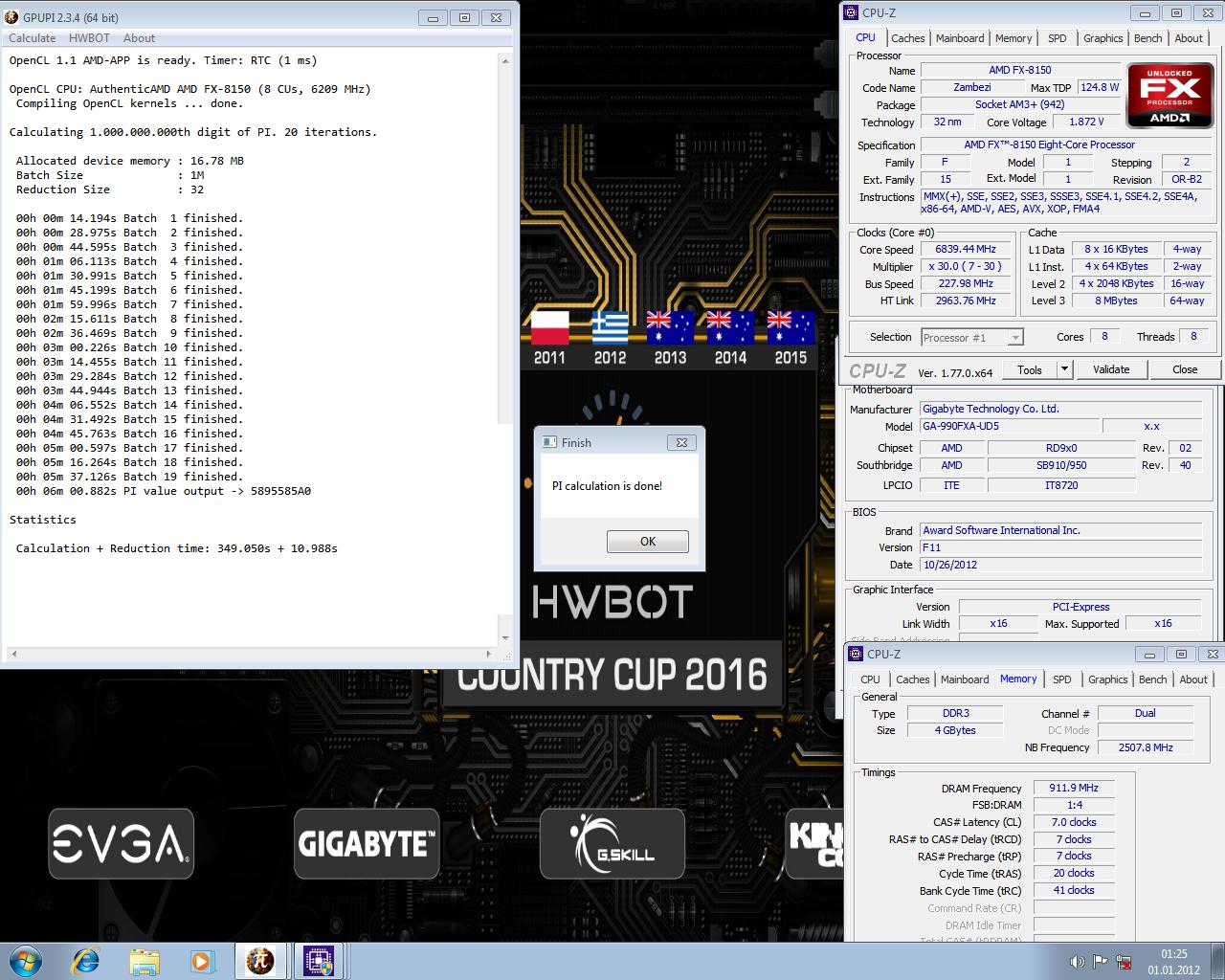Switch to Mainboard tab in lower CPU-Z

pos(965,679)
